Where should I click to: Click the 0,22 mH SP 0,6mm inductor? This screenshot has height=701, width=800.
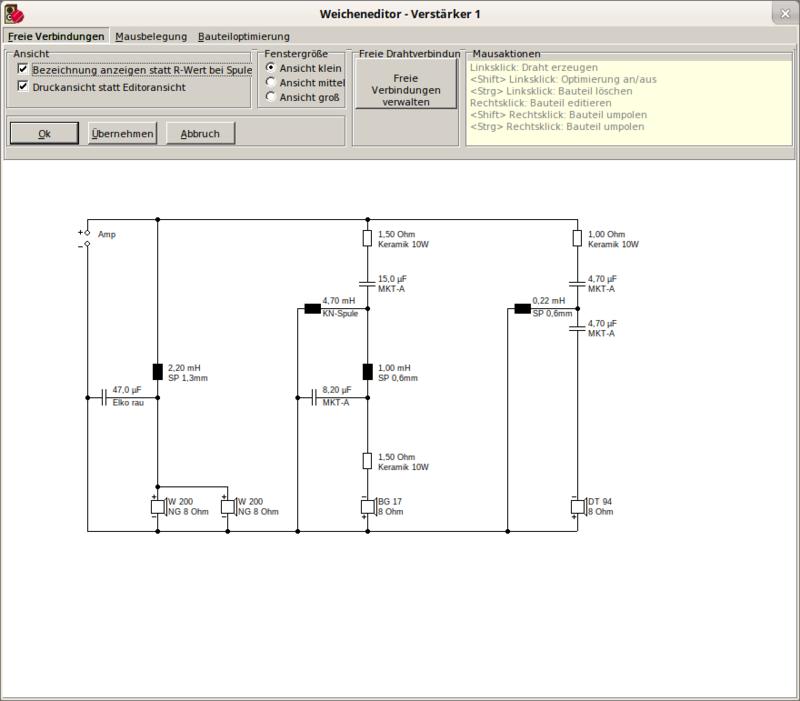click(522, 308)
